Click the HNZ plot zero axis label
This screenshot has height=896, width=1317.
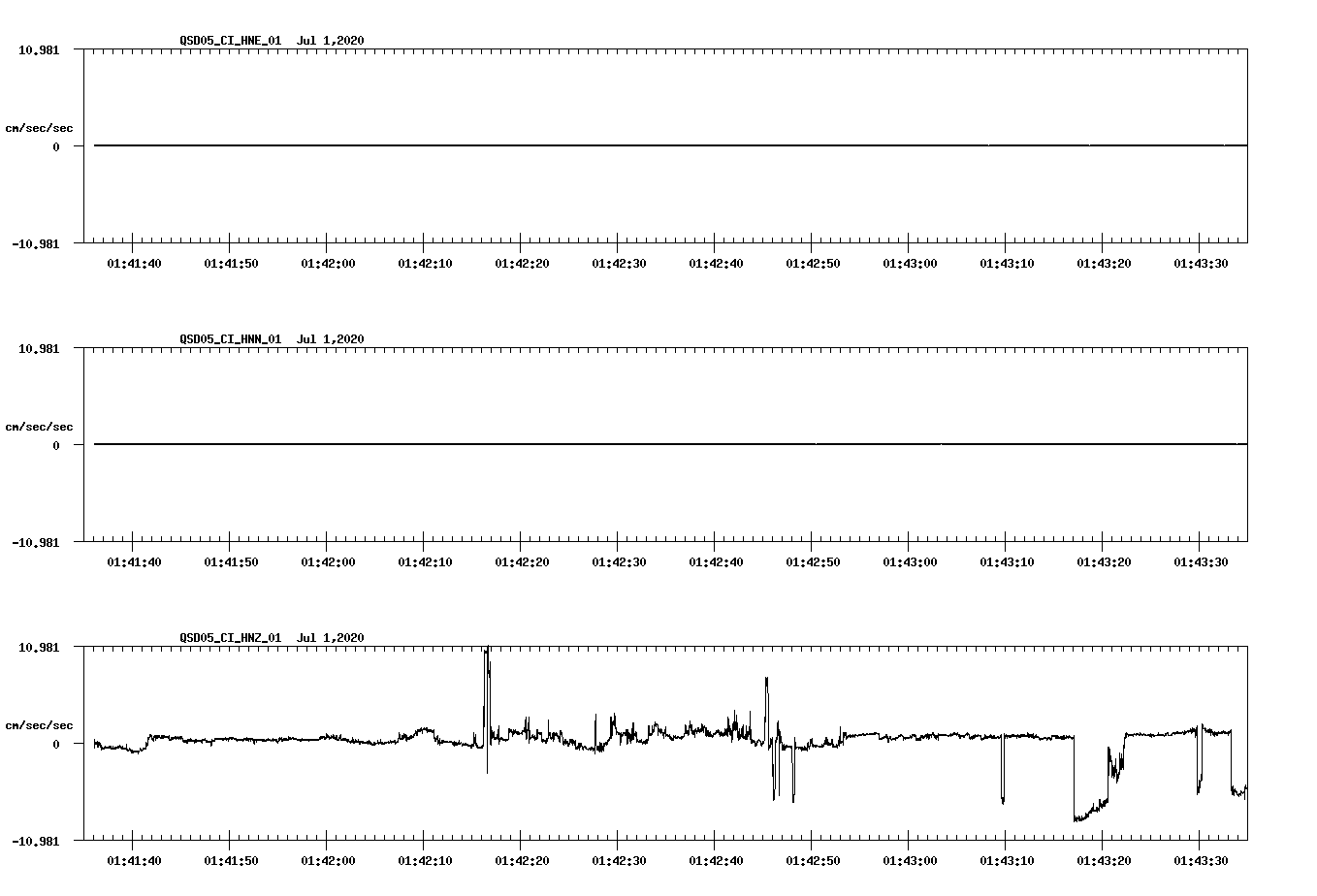tap(56, 744)
